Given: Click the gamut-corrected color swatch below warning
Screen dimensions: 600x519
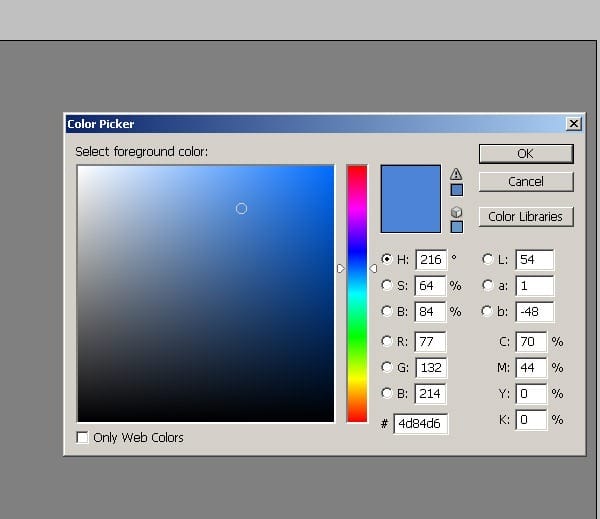Looking at the screenshot, I should (x=456, y=189).
